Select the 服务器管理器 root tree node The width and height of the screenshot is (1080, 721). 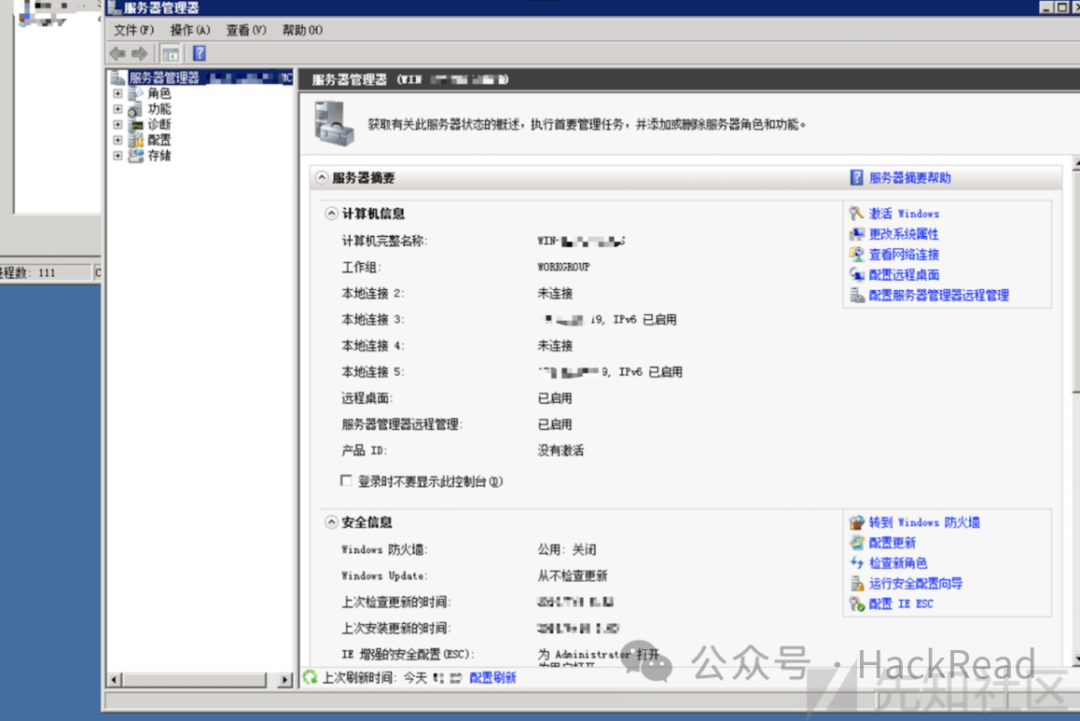(x=201, y=78)
